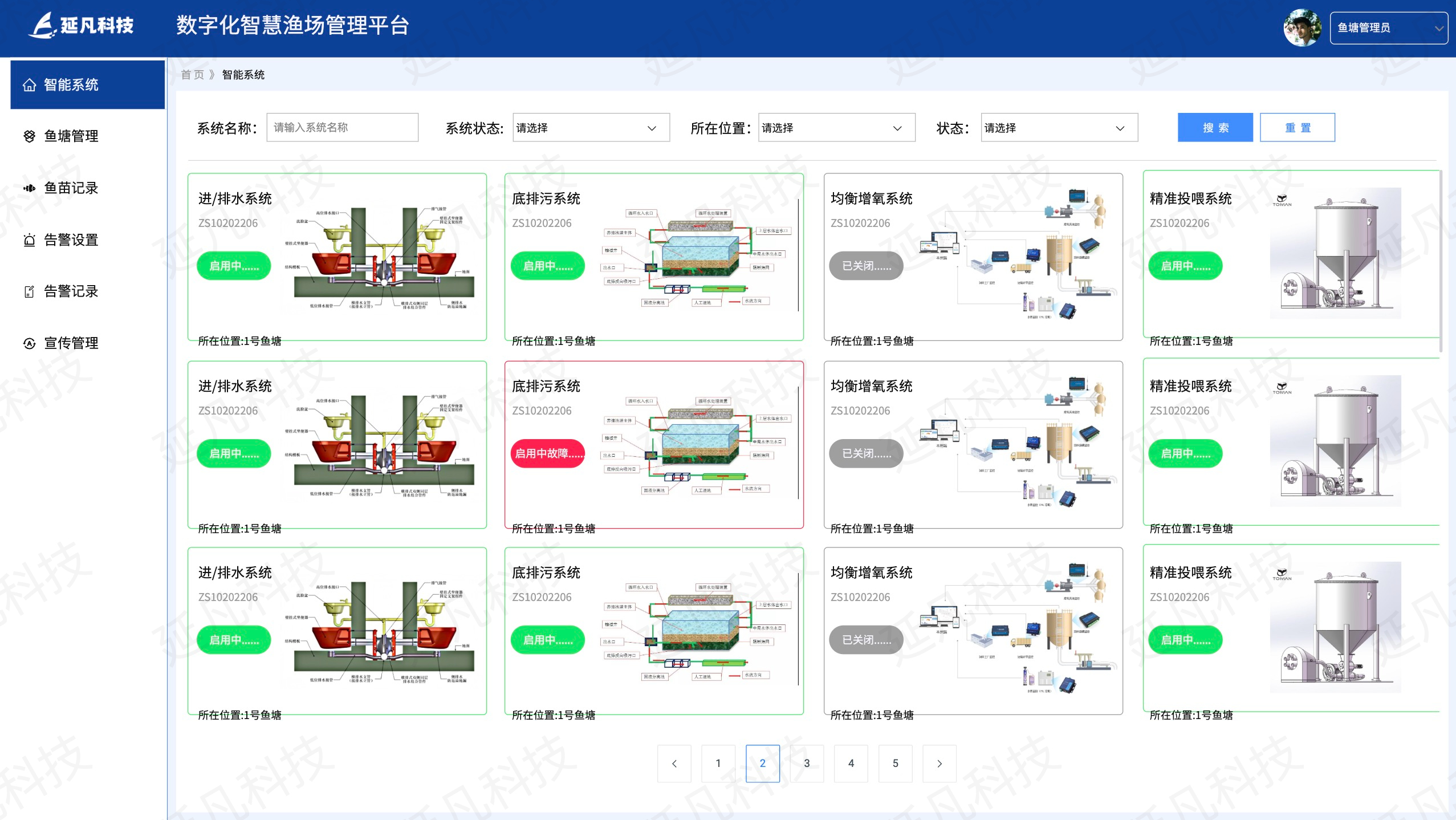
Task: Open the first-row 精准投喂系统 silo image
Action: (x=1335, y=253)
